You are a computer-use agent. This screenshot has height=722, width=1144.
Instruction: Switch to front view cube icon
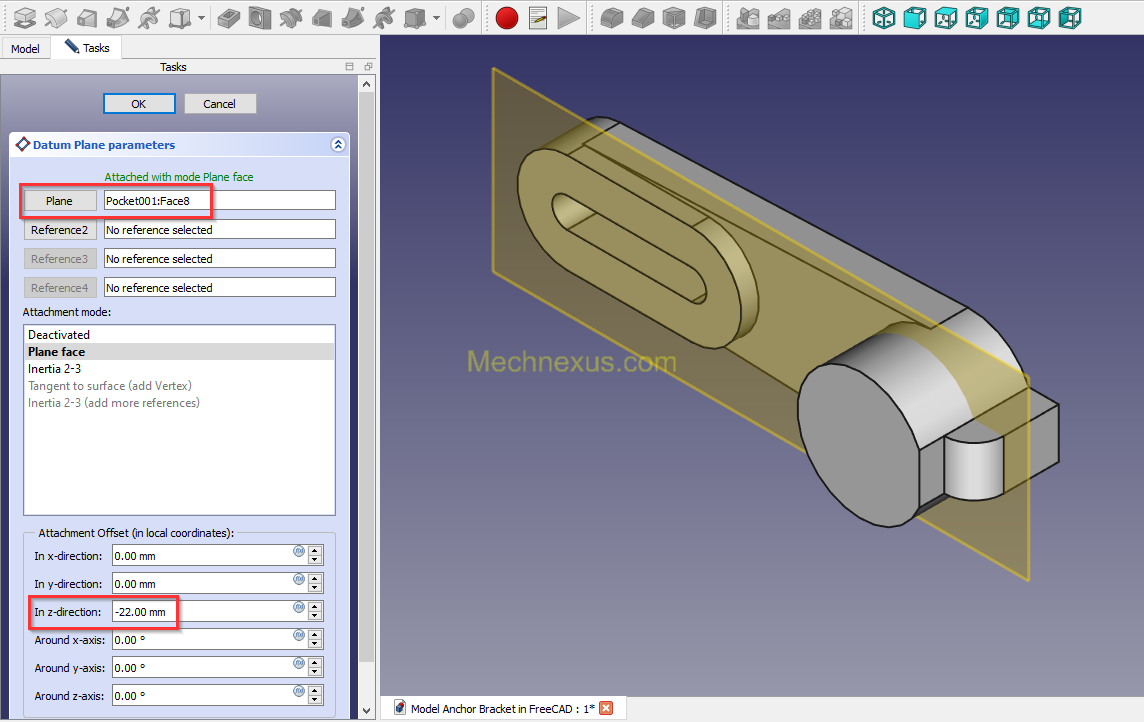914,18
